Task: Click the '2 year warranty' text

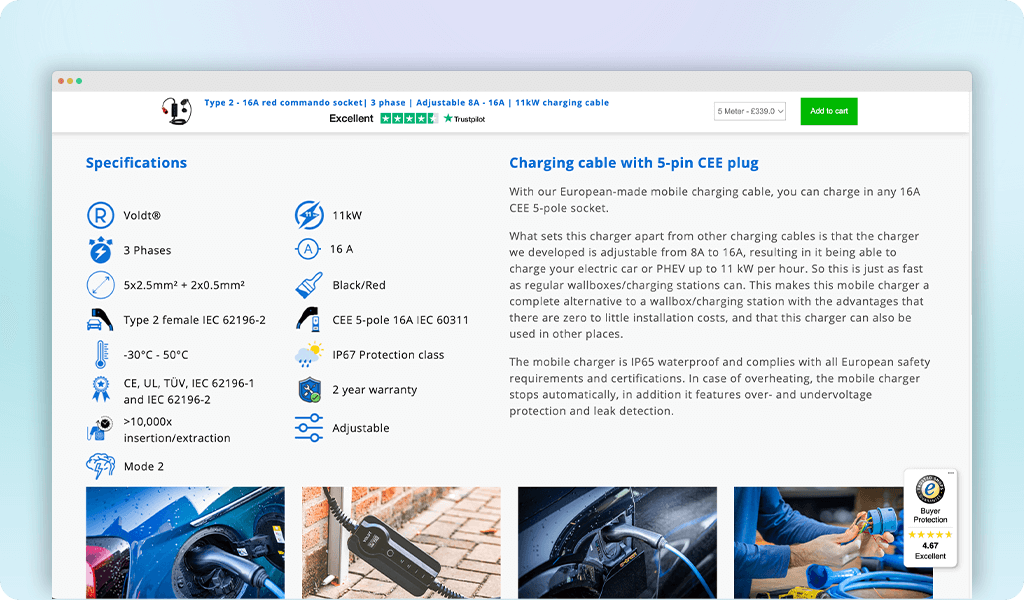Action: coord(374,390)
